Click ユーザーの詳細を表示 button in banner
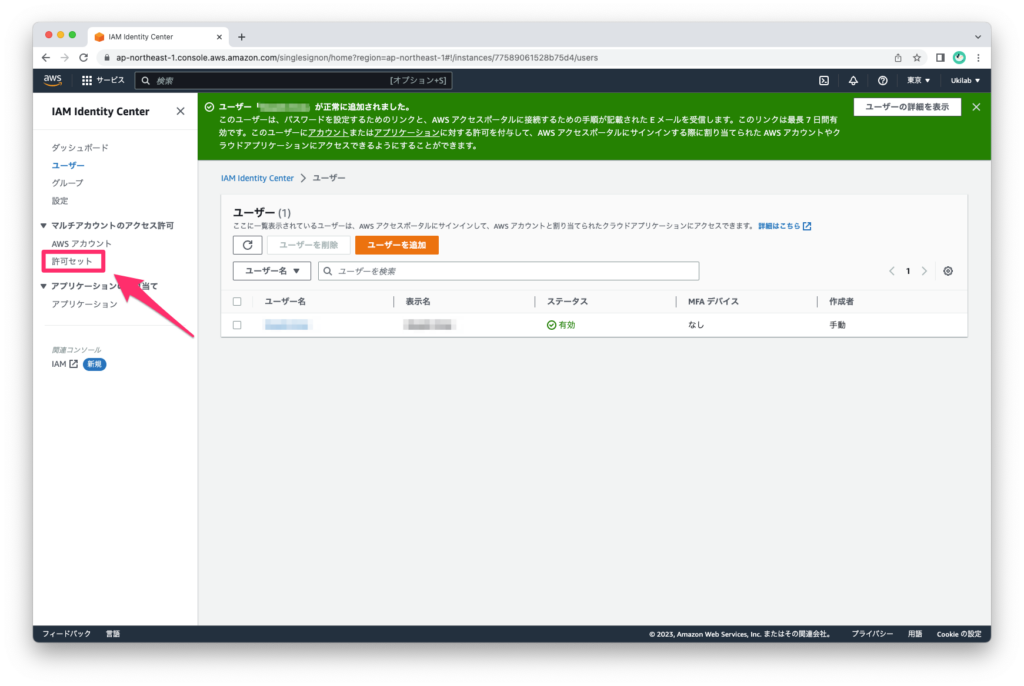The image size is (1024, 686). (907, 106)
